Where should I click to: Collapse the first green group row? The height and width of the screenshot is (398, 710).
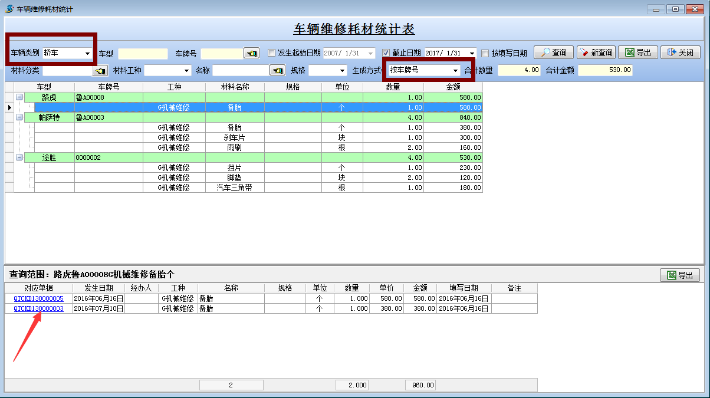[x=19, y=97]
